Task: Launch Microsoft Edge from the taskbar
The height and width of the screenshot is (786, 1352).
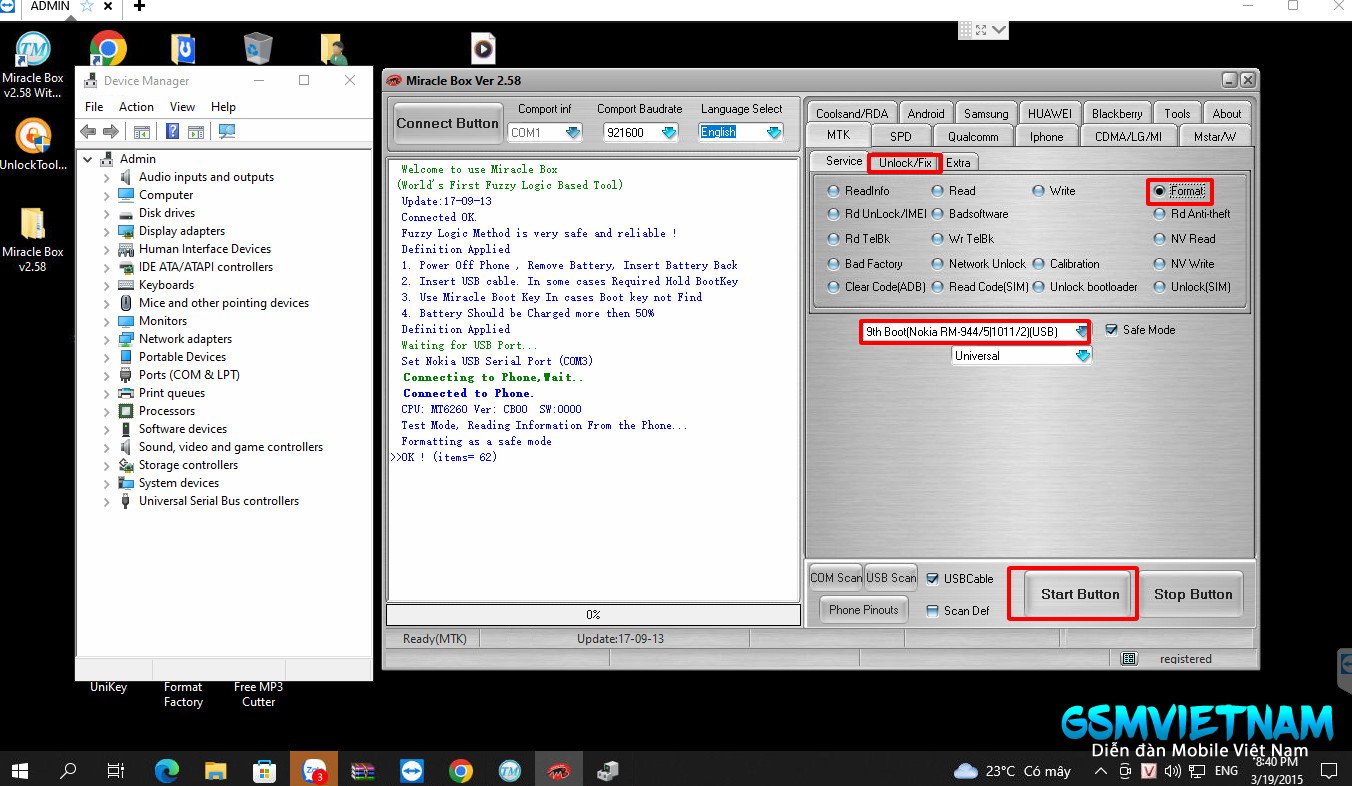Action: (166, 770)
